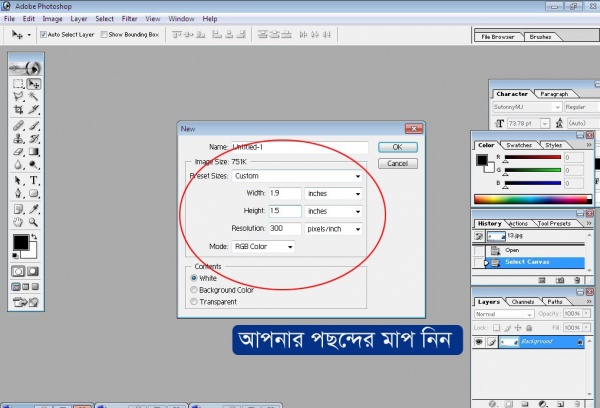Viewport: 600px width, 408px height.
Task: Open the Image menu
Action: tap(52, 19)
